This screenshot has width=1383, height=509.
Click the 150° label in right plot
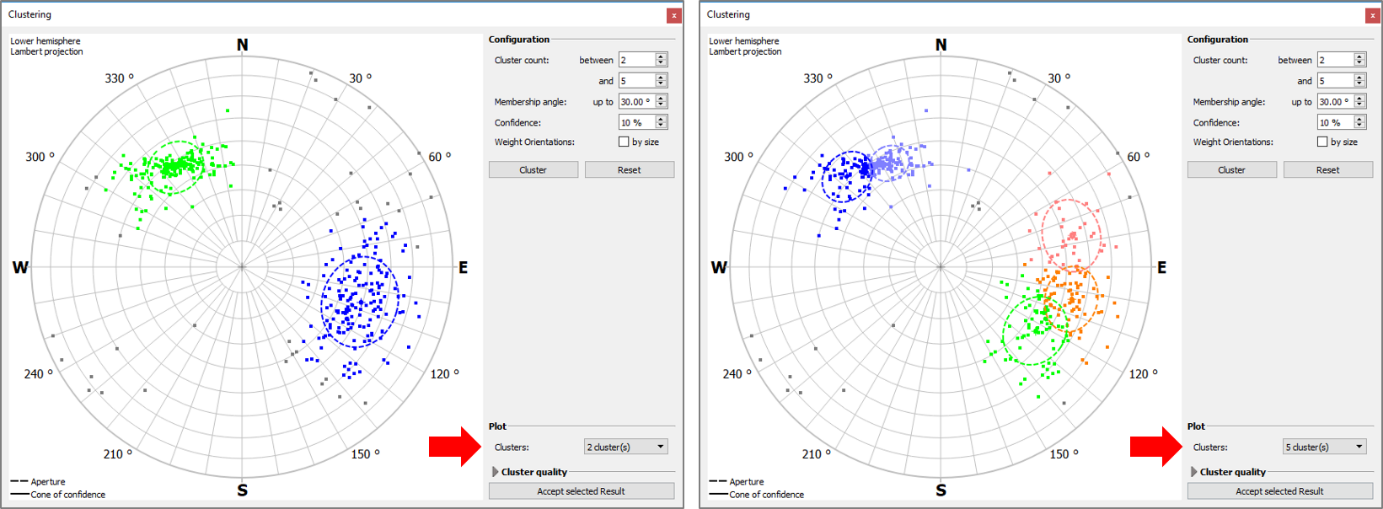[x=1063, y=454]
